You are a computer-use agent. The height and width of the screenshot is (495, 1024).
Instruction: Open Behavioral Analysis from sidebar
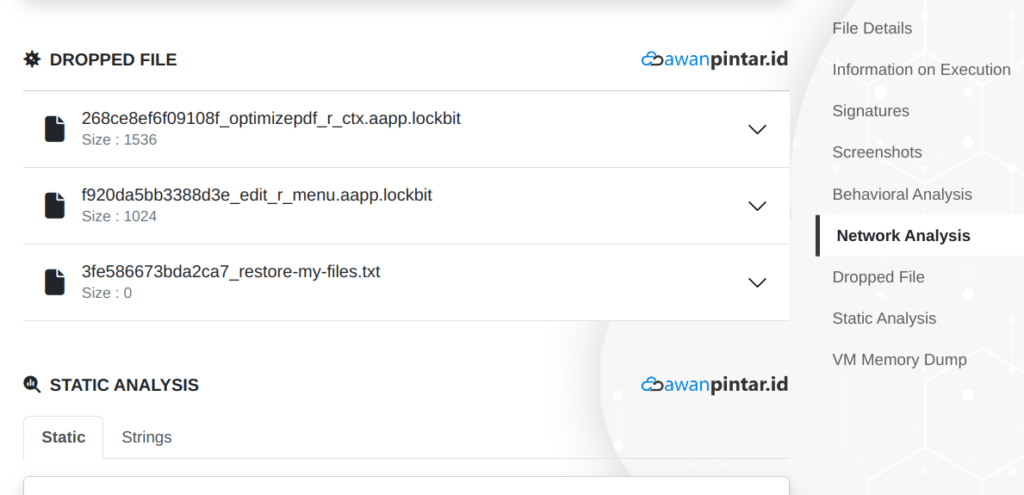tap(902, 194)
